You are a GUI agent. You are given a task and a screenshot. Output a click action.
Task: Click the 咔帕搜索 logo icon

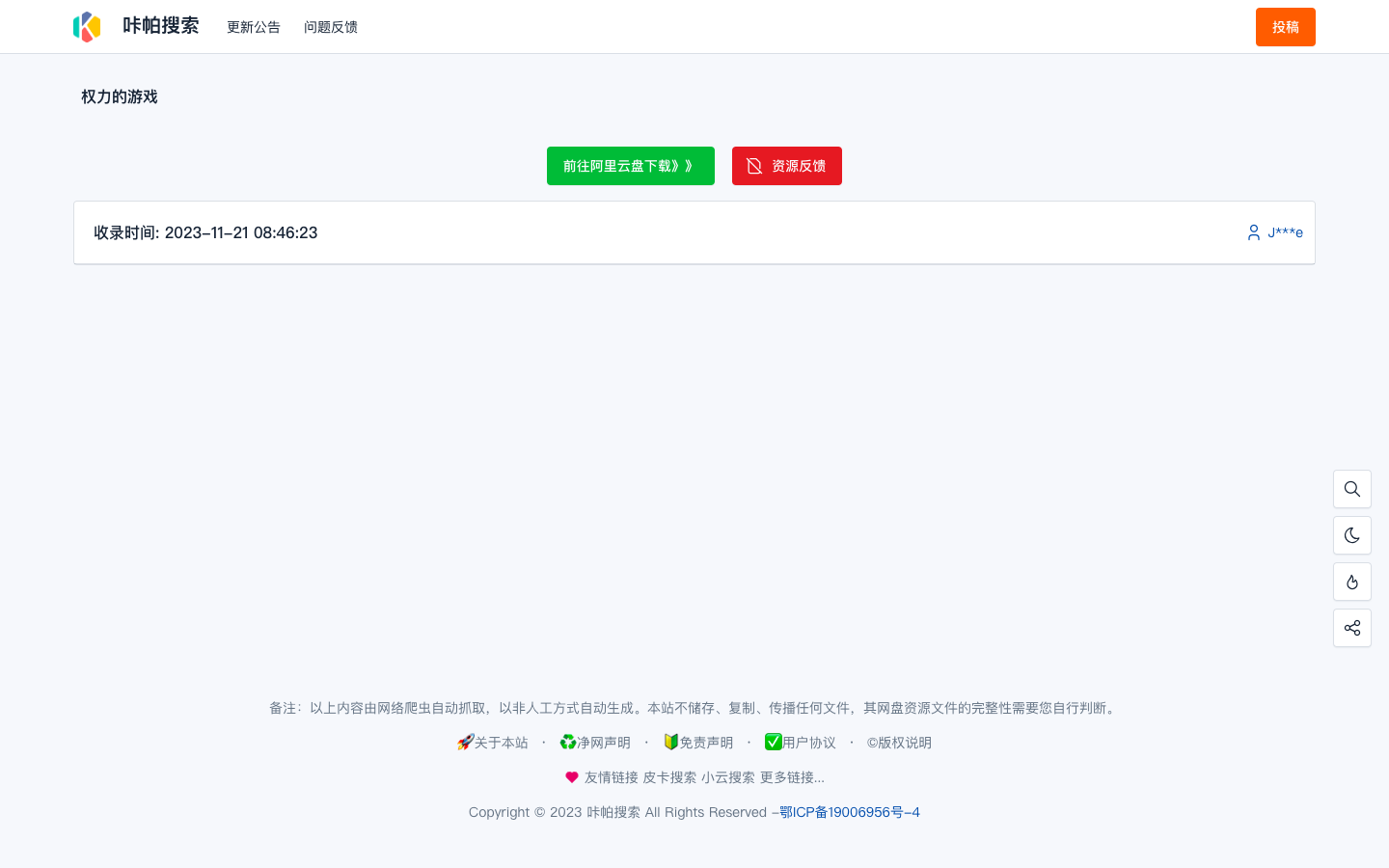tap(87, 26)
